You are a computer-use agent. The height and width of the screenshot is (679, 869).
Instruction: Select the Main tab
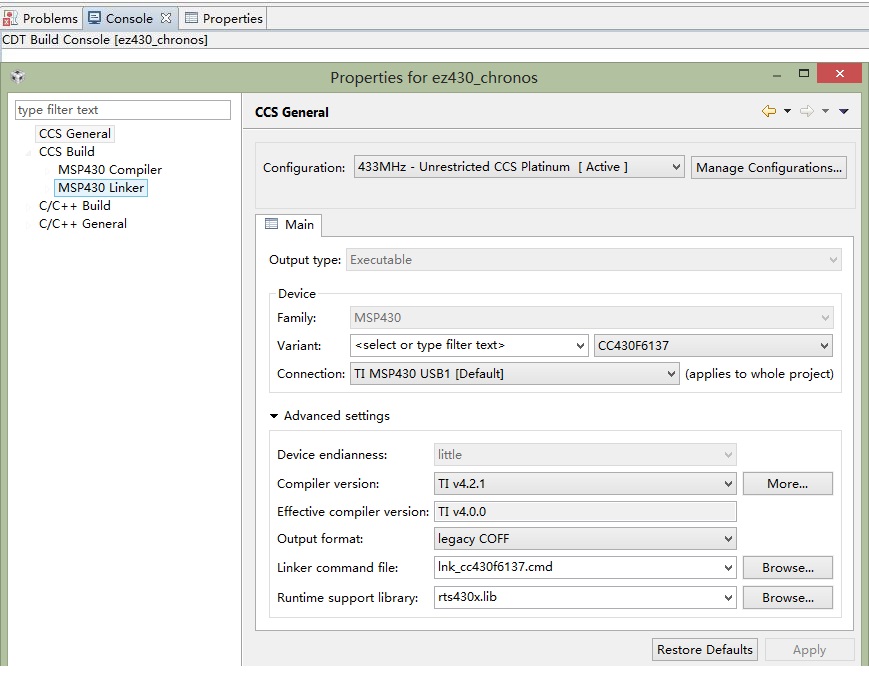coord(289,225)
